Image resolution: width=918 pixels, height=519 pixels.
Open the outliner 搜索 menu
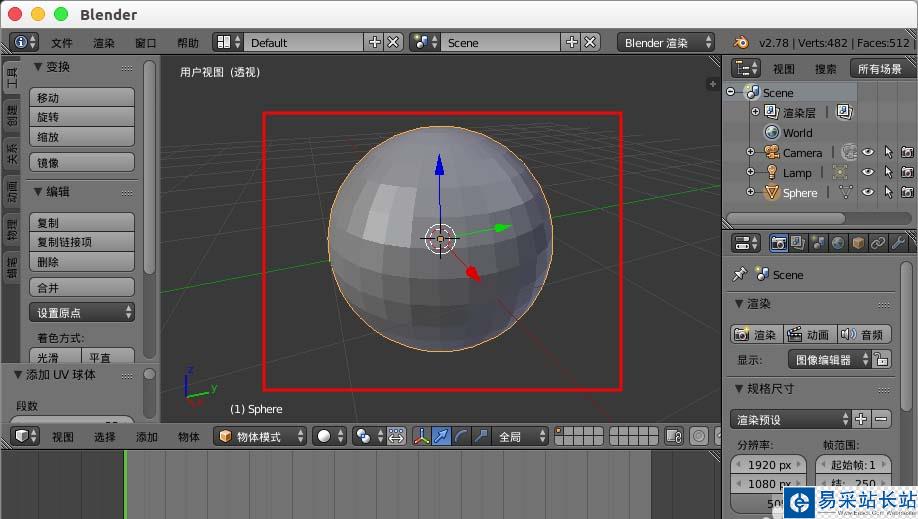[825, 69]
